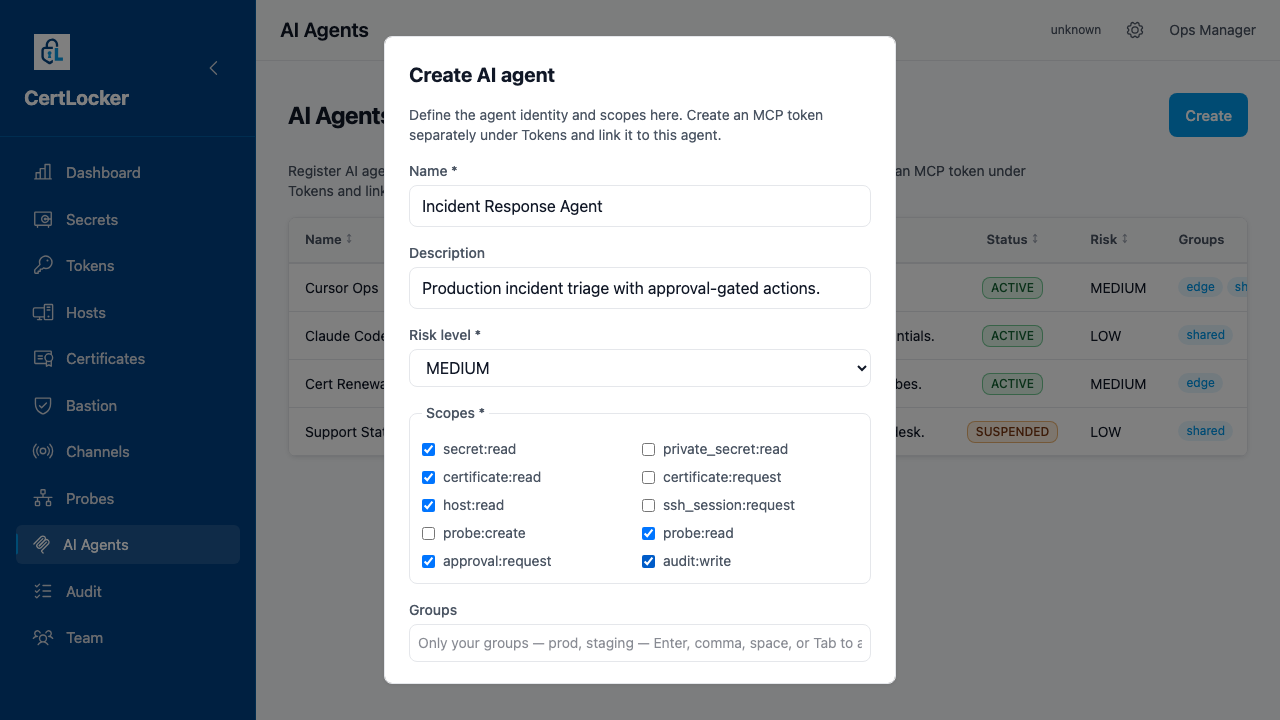Uncheck the host:read scope

point(429,505)
